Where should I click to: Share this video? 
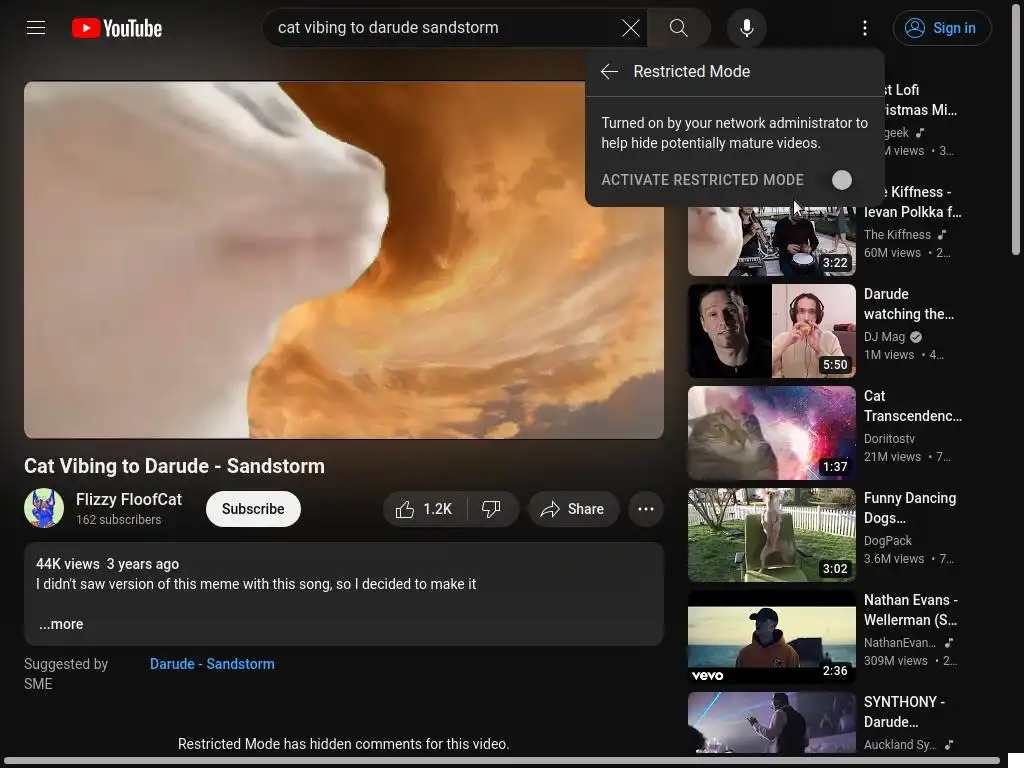click(x=573, y=509)
